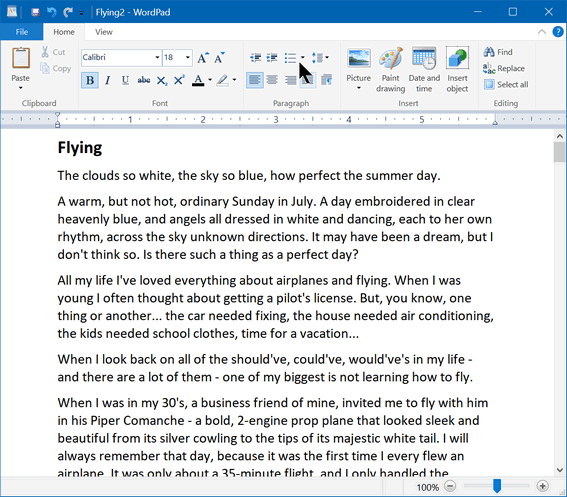The image size is (567, 497).
Task: Toggle Subscript formatting
Action: pyautogui.click(x=162, y=80)
